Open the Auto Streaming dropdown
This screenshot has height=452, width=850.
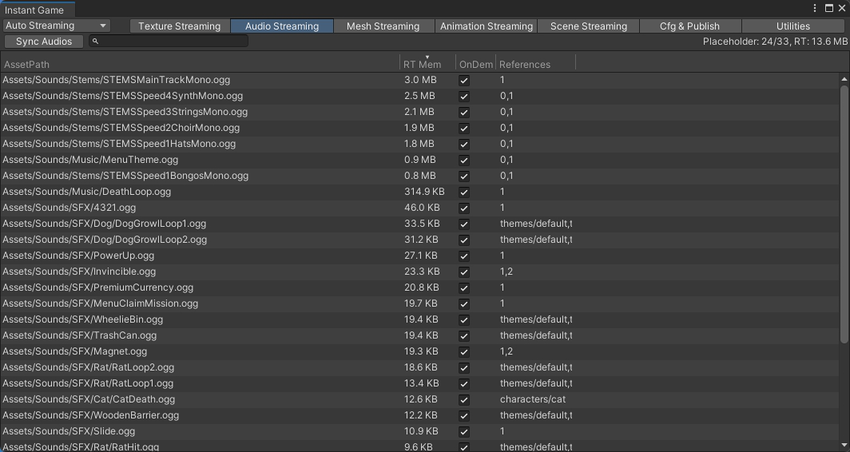(56, 26)
